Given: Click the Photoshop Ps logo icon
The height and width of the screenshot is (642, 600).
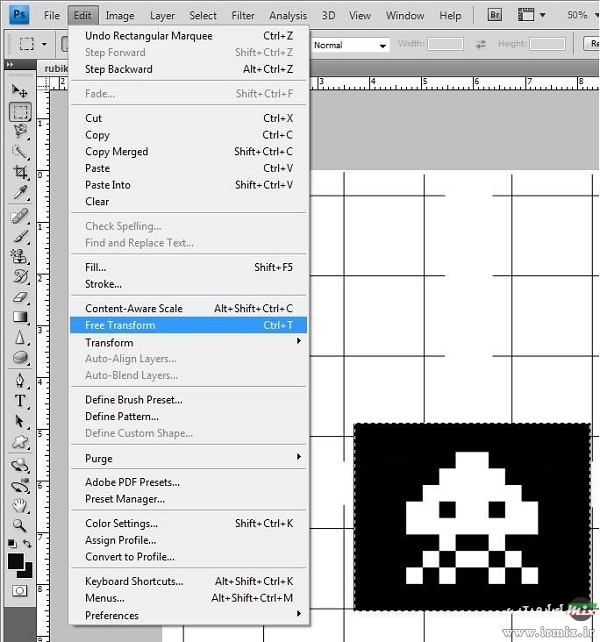Looking at the screenshot, I should tap(19, 15).
